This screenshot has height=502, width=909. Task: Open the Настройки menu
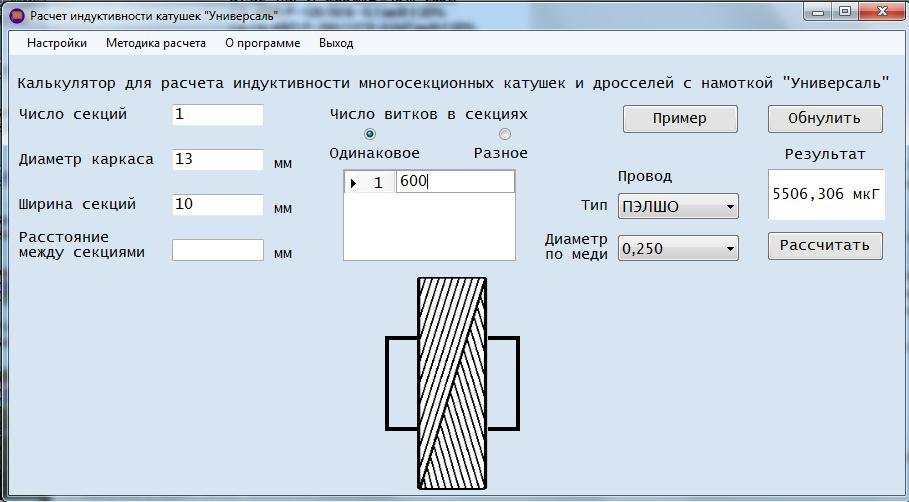tap(57, 43)
